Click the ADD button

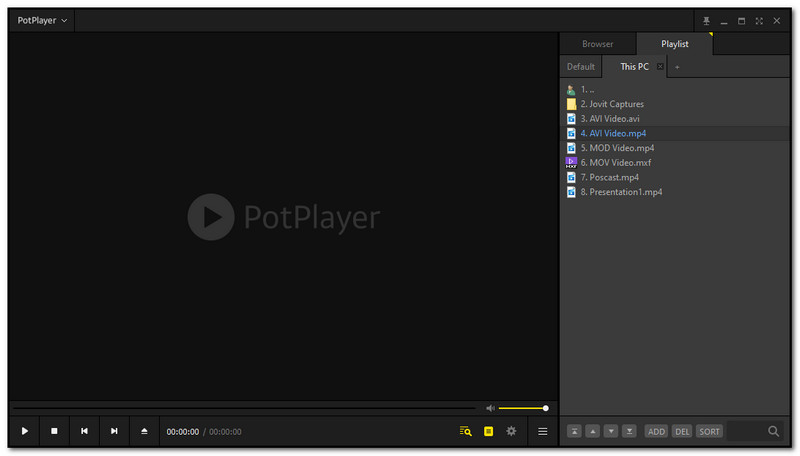pos(656,432)
